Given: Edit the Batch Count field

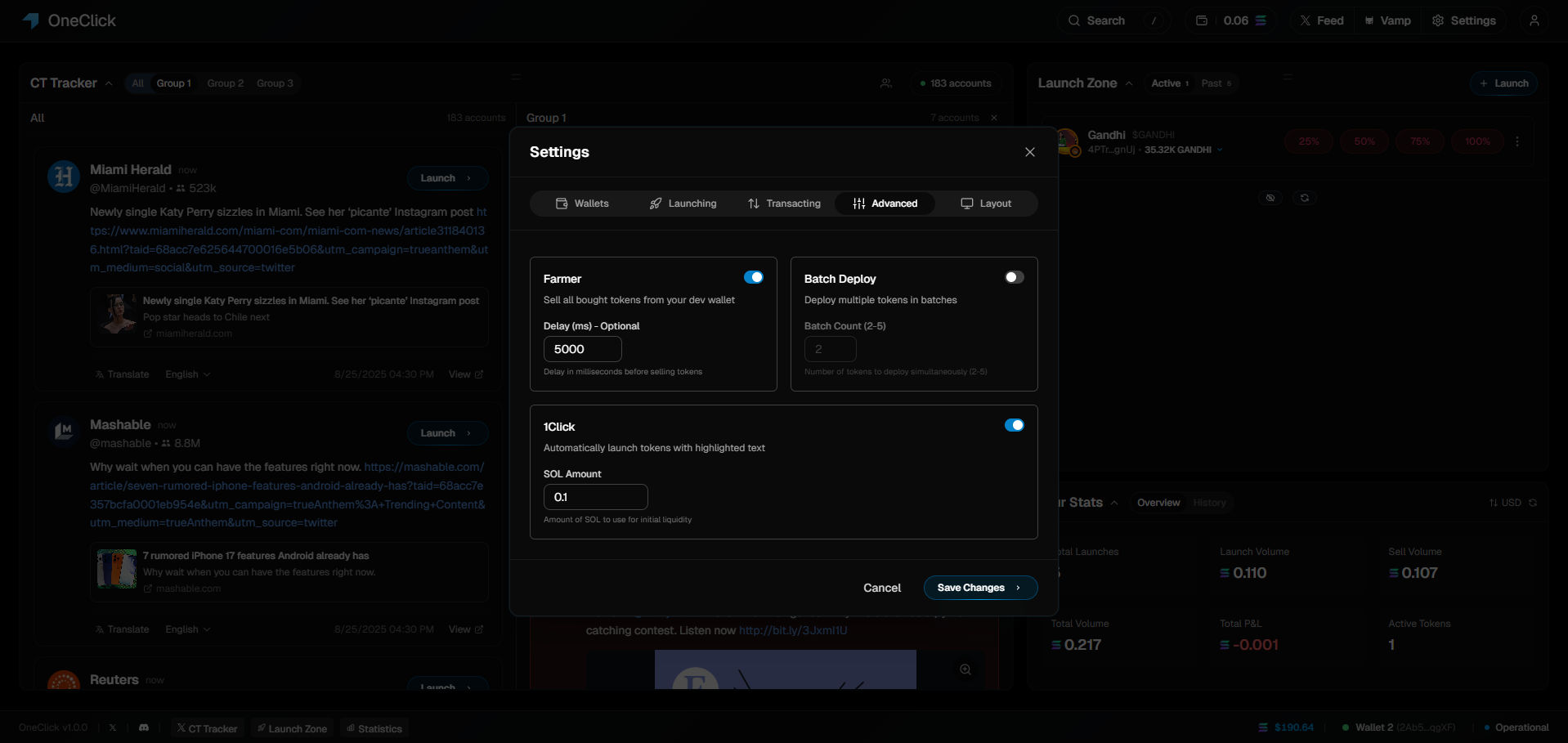Looking at the screenshot, I should pyautogui.click(x=831, y=349).
